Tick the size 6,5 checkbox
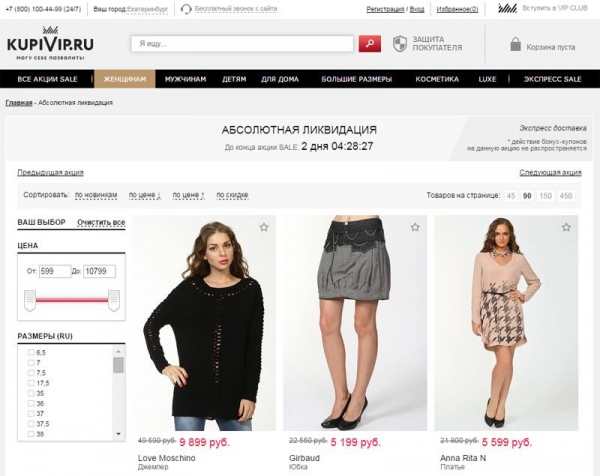 point(31,352)
